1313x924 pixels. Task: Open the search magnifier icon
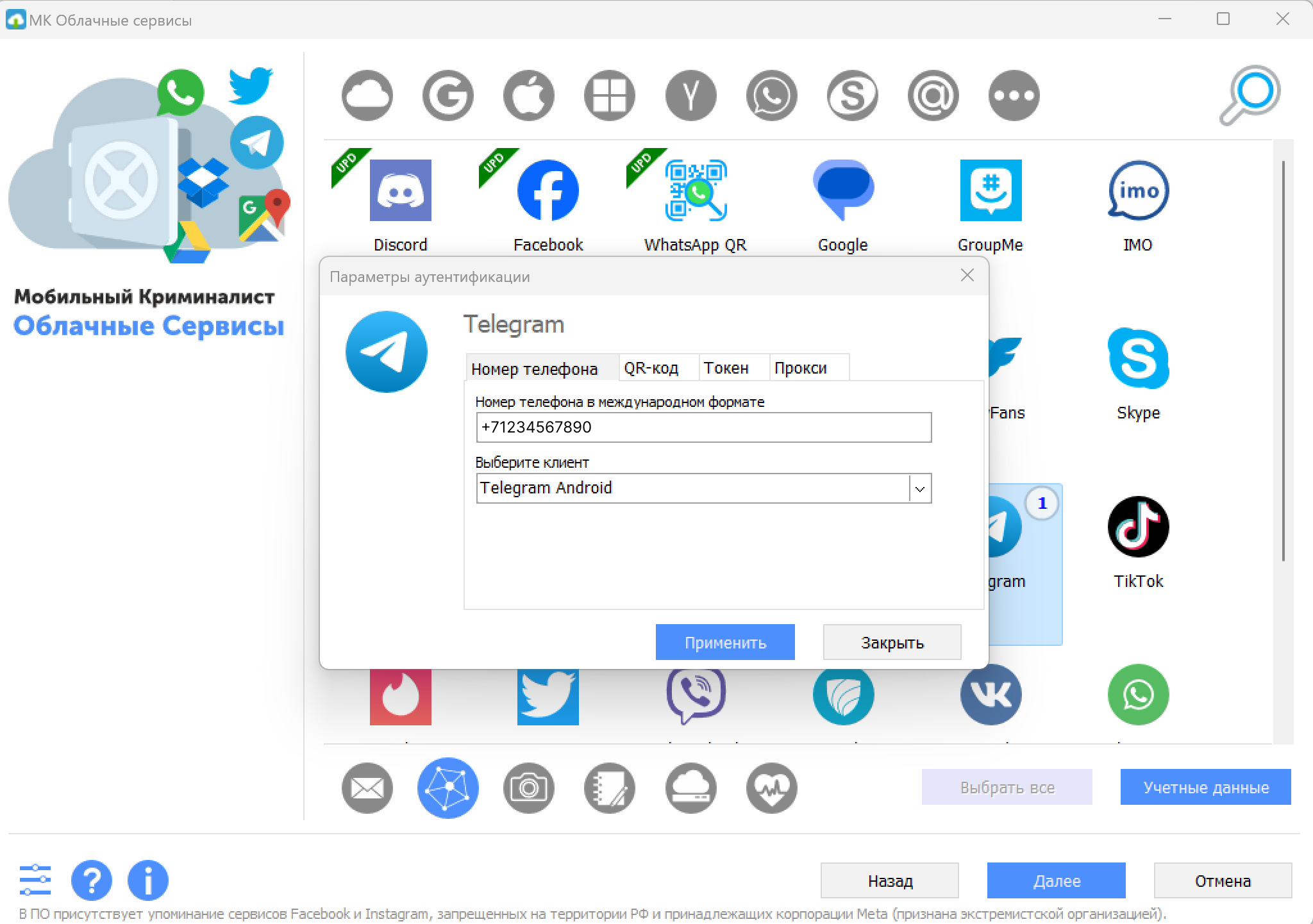click(1250, 95)
